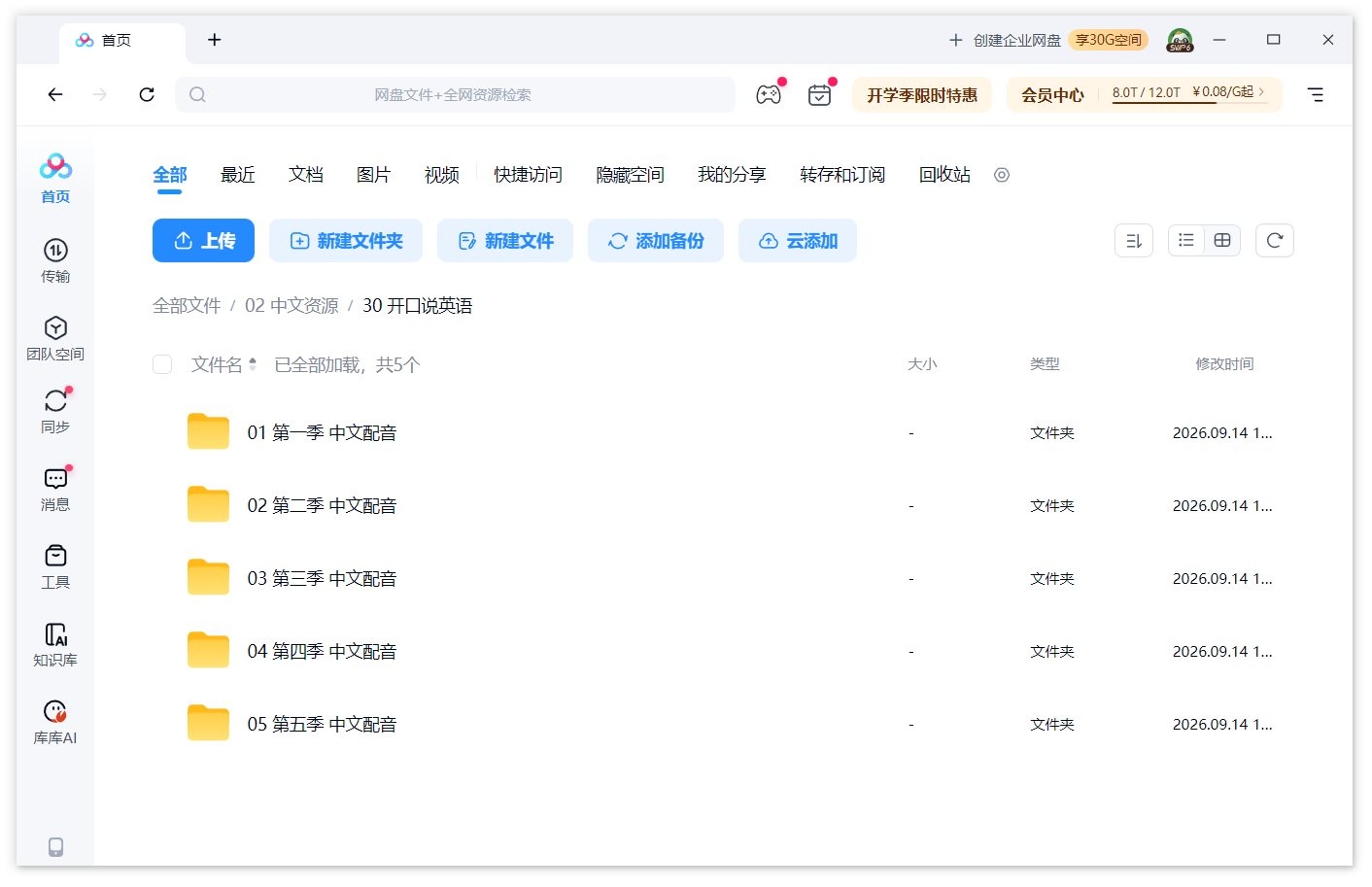Open the sort order button

tap(1134, 241)
